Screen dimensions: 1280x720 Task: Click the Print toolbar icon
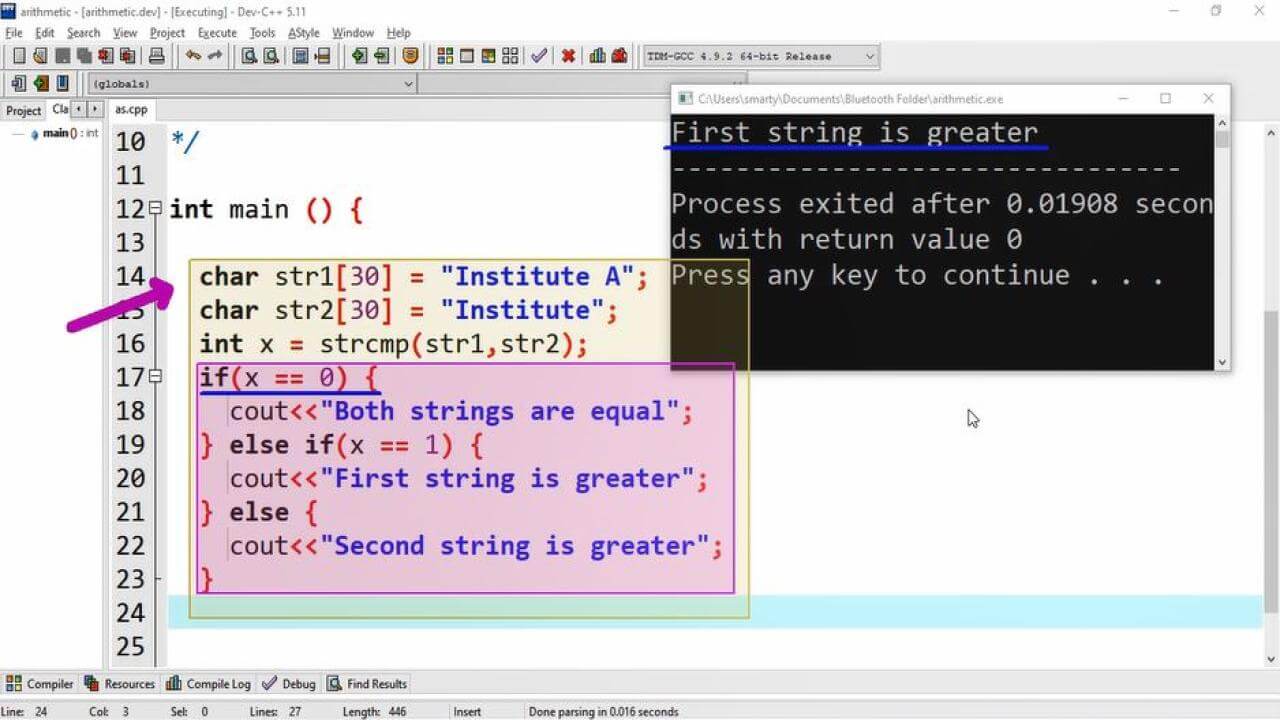coord(157,56)
